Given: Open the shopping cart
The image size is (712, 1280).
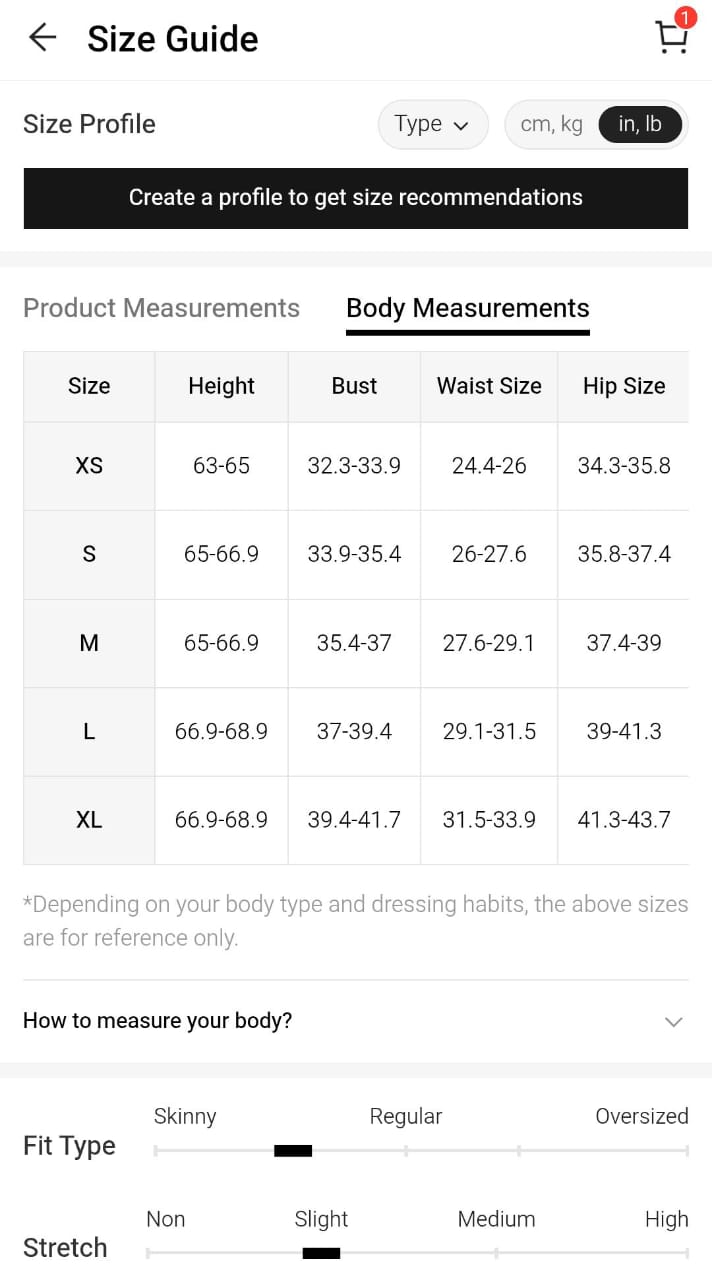Looking at the screenshot, I should tap(671, 38).
